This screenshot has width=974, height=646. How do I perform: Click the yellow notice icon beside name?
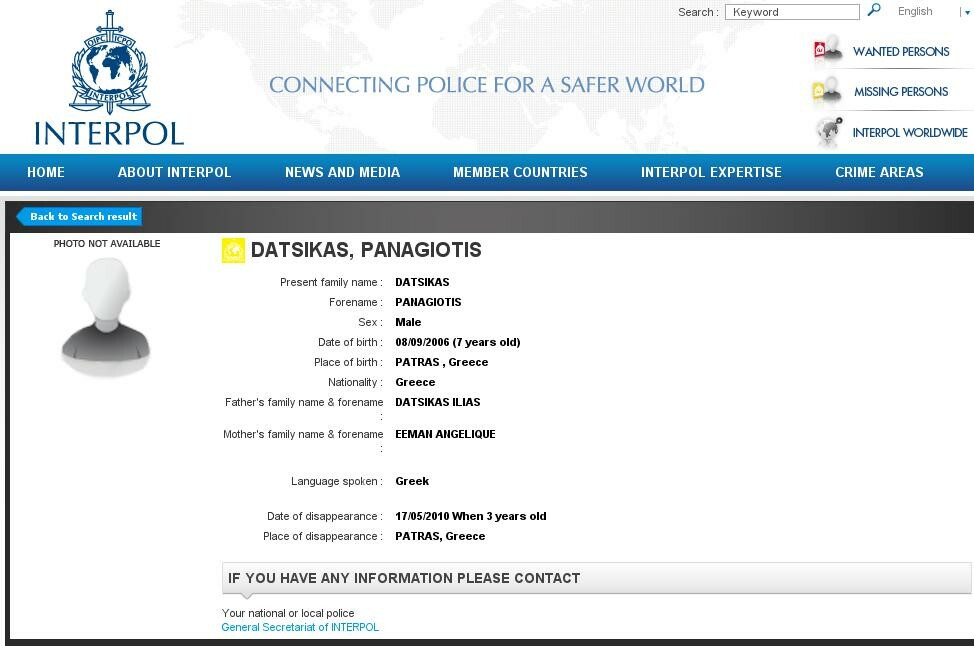(x=233, y=250)
